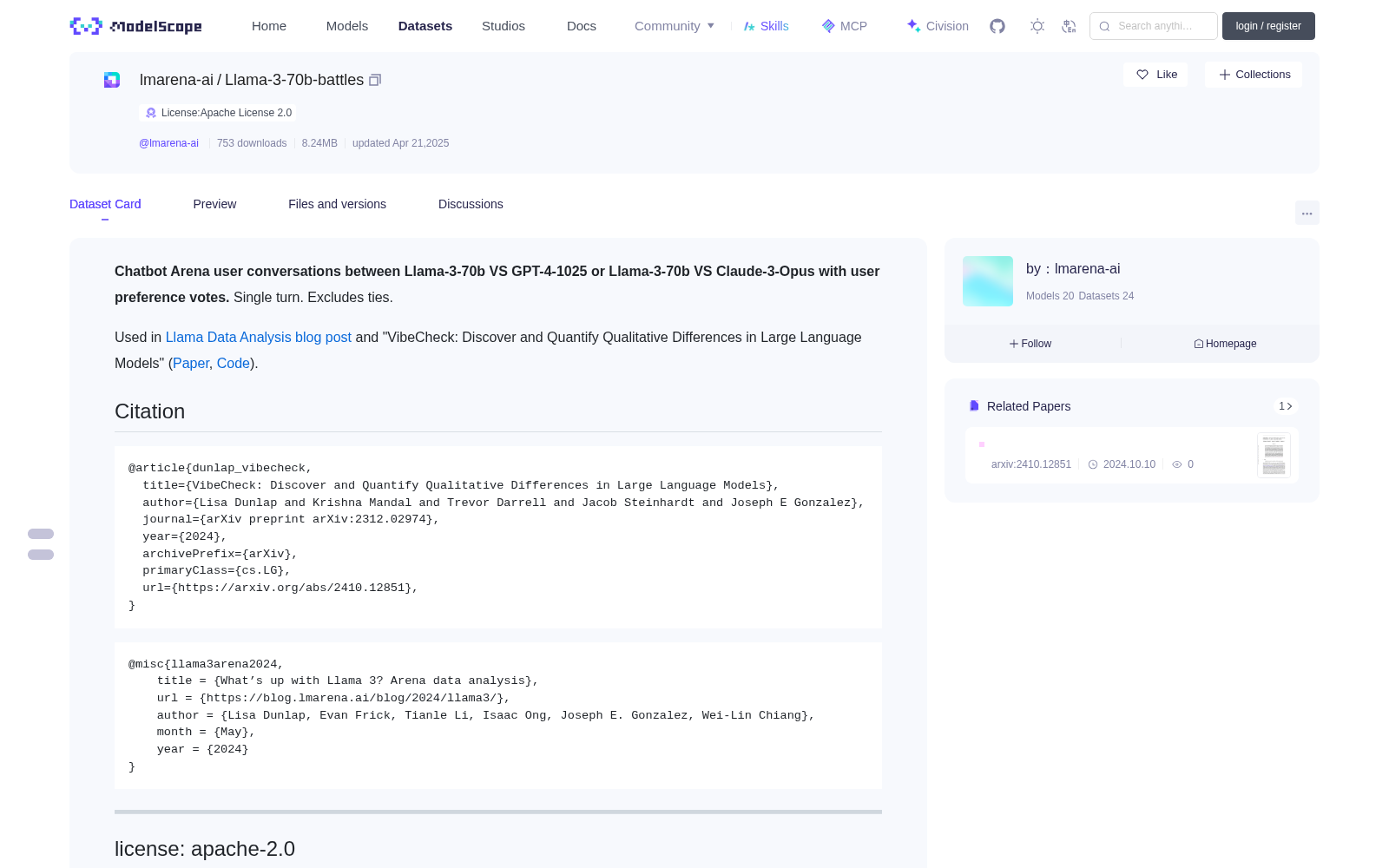The height and width of the screenshot is (868, 1389).
Task: Click the Datasets 24 count text
Action: click(x=1106, y=296)
